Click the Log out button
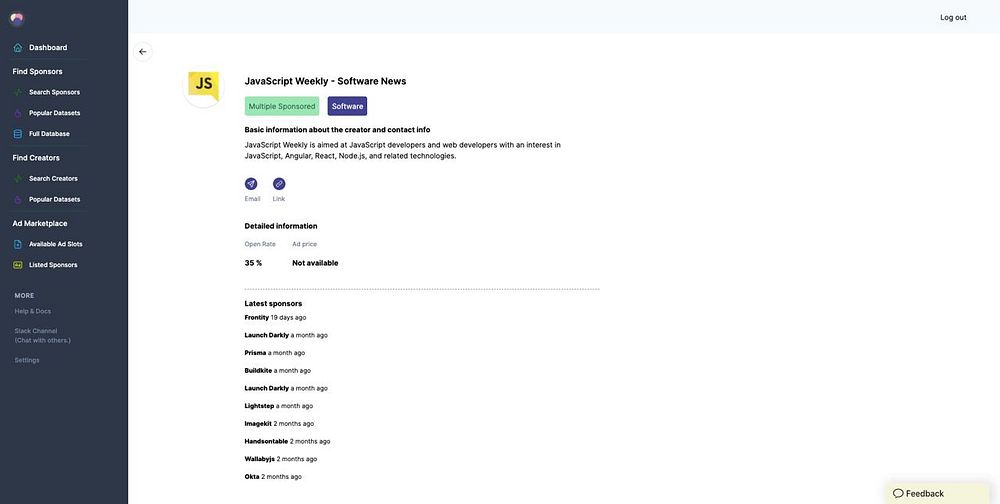Image resolution: width=1000 pixels, height=504 pixels. tap(953, 17)
